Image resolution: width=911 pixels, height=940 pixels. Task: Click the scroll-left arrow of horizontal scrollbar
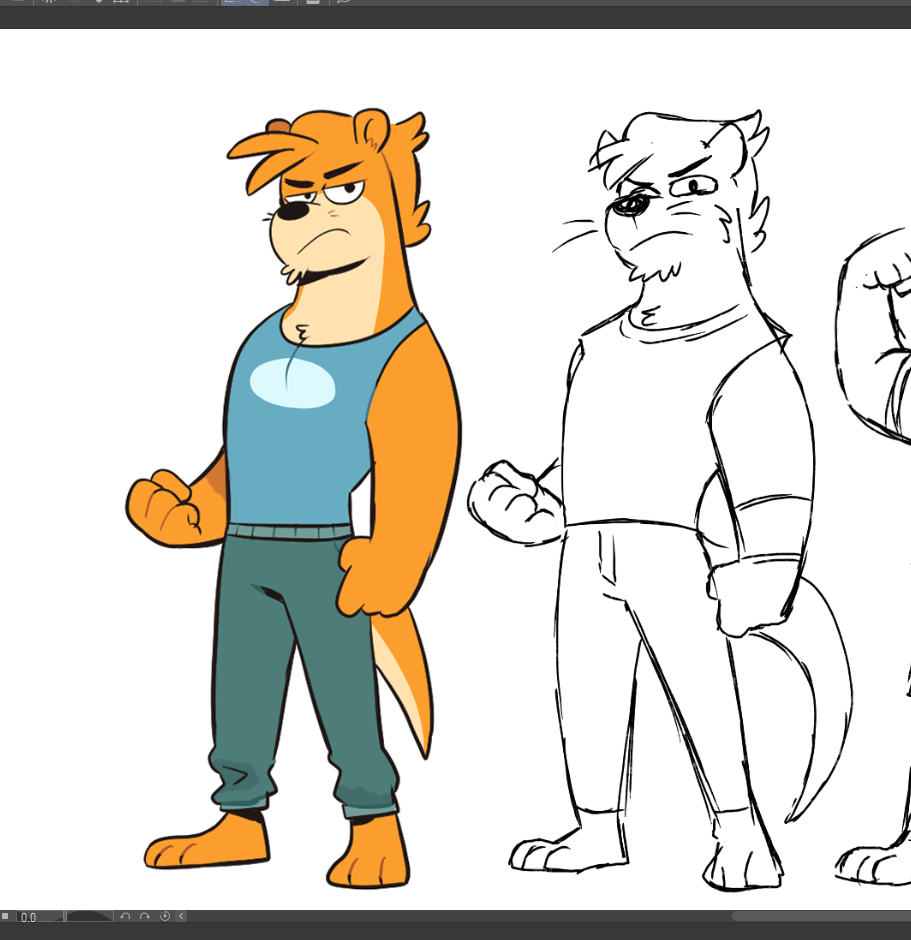tap(181, 916)
